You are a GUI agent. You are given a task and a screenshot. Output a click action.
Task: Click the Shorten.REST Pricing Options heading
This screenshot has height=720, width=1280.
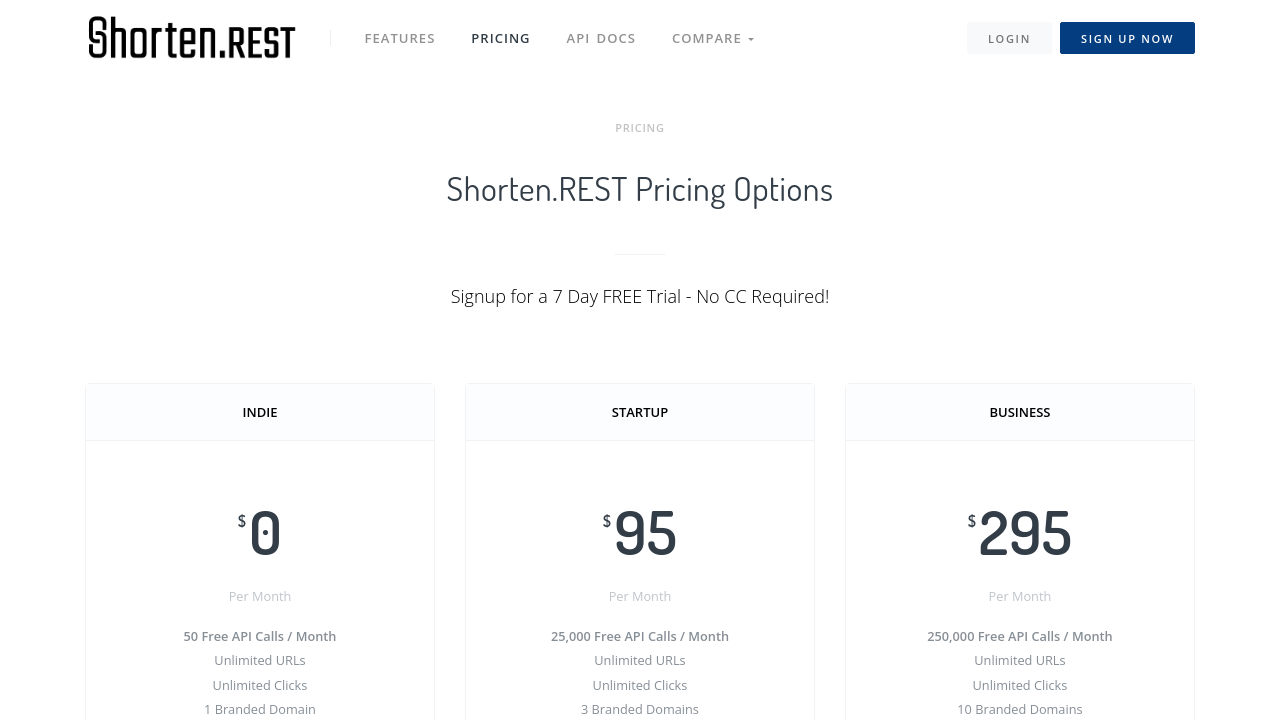pos(640,189)
